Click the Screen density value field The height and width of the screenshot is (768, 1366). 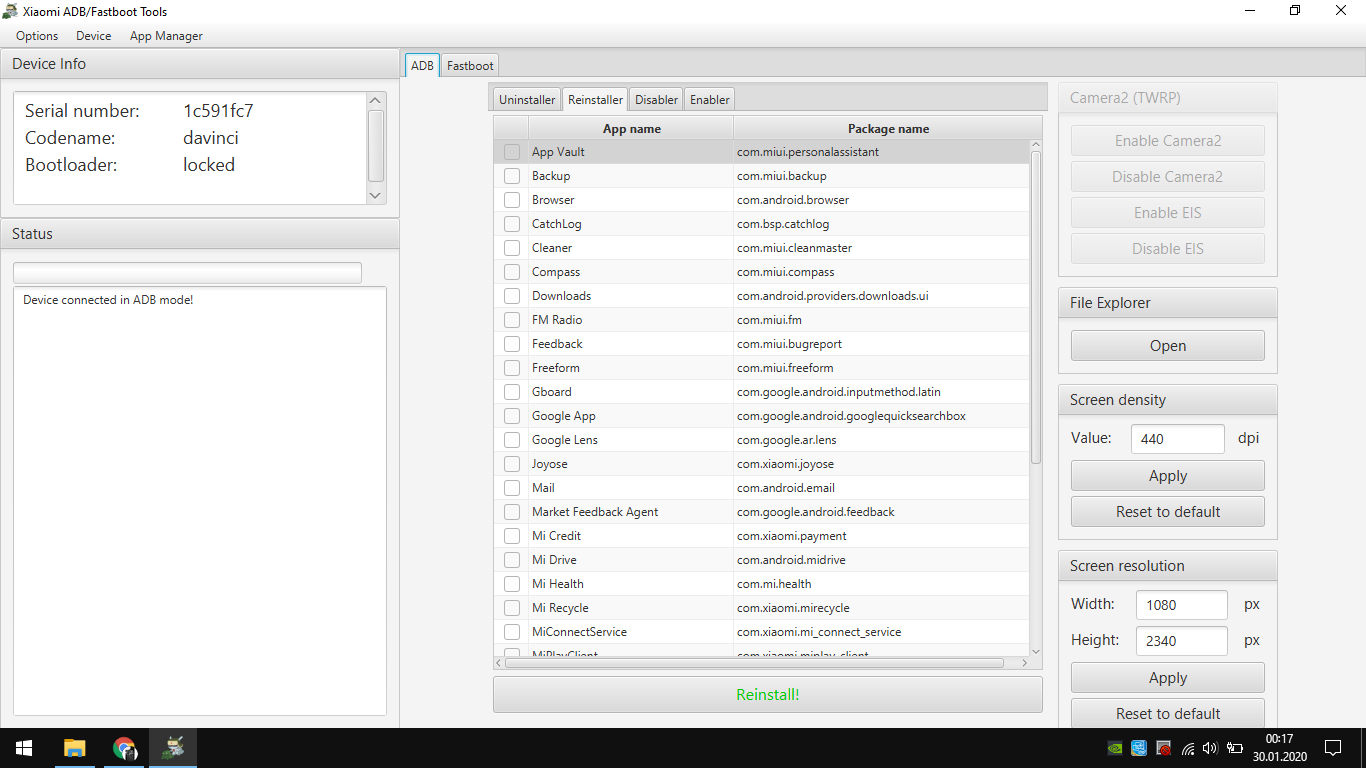point(1178,439)
